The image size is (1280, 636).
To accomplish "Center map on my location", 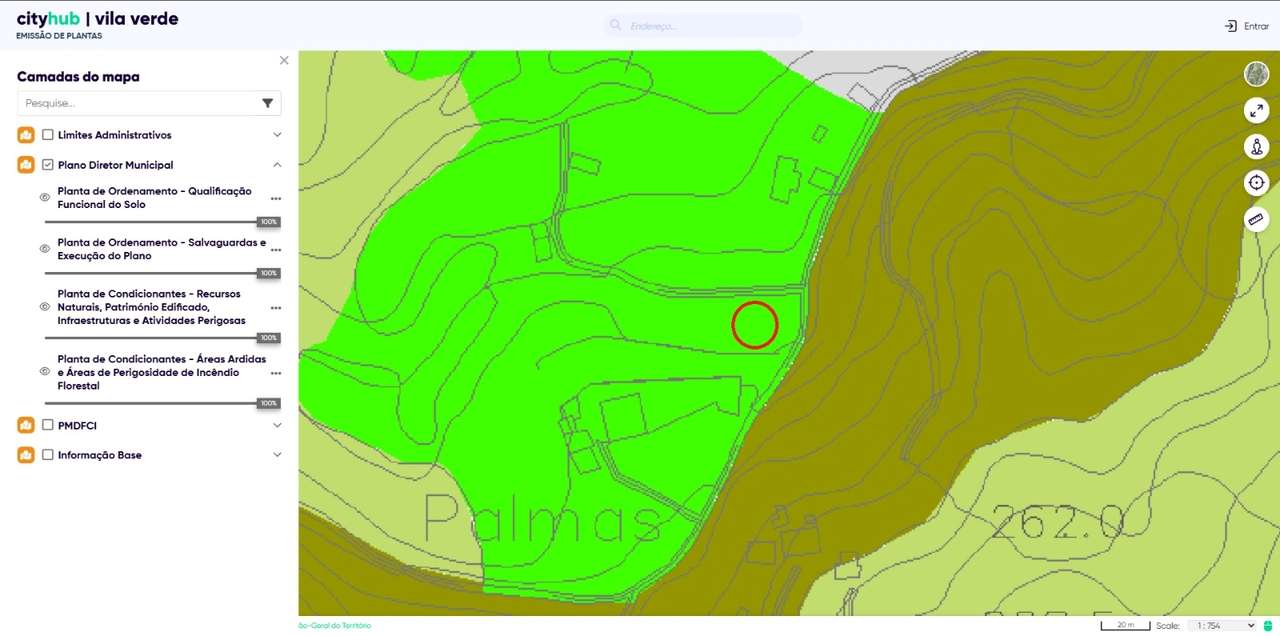I will [1256, 182].
